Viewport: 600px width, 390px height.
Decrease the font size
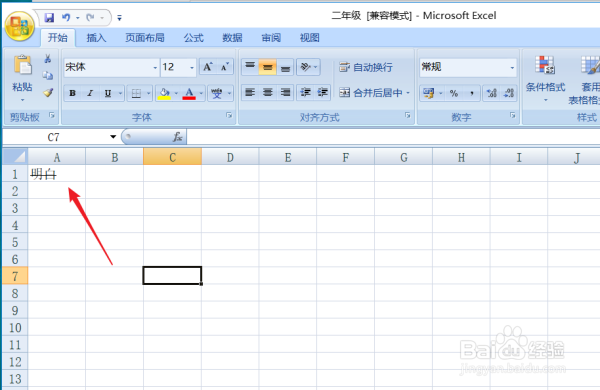pyautogui.click(x=225, y=67)
